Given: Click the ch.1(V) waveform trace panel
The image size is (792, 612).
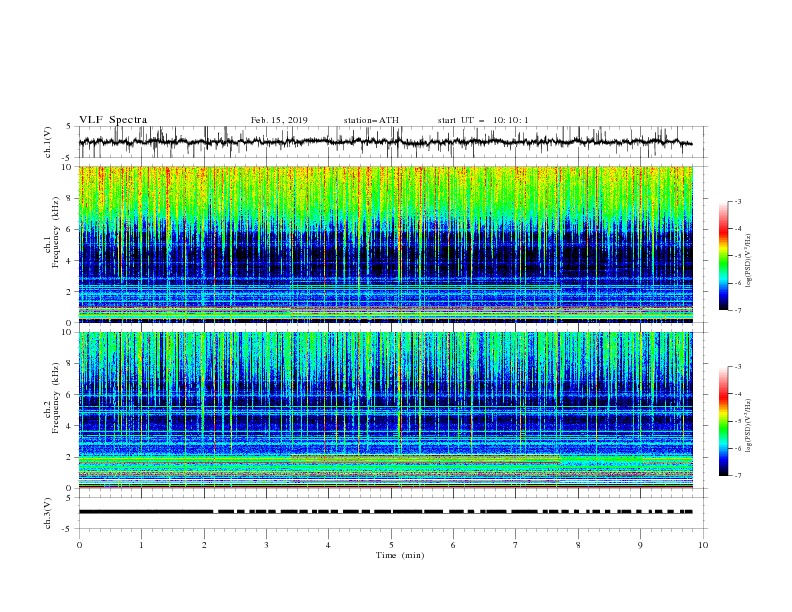Looking at the screenshot, I should click(391, 142).
